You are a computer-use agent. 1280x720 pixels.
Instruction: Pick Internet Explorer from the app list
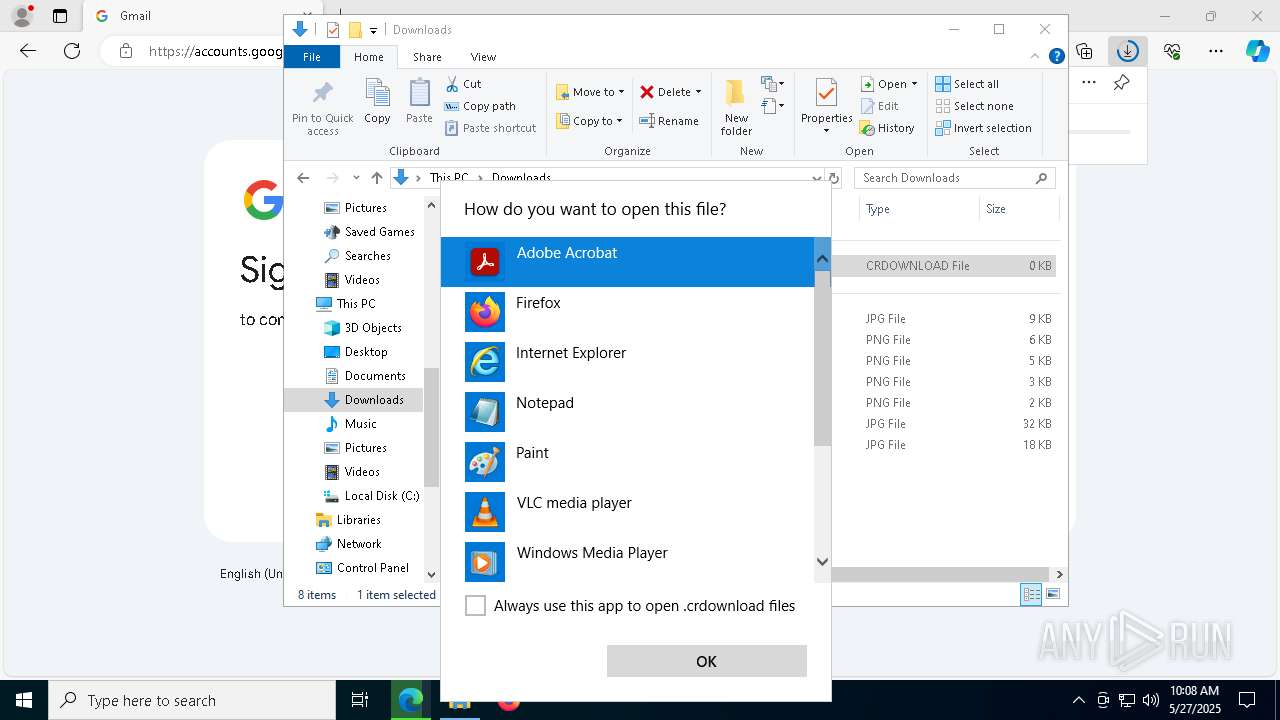(x=627, y=362)
